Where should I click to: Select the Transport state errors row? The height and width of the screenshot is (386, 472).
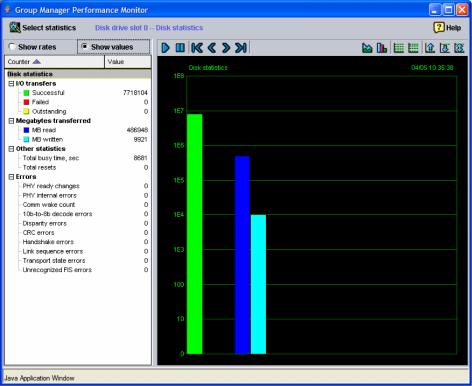click(78, 261)
